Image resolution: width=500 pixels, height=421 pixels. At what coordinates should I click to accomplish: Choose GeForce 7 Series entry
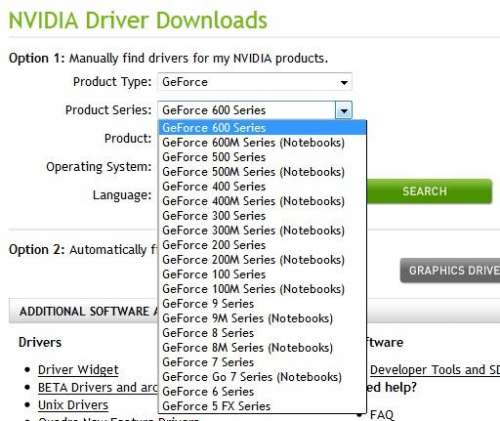pyautogui.click(x=262, y=363)
